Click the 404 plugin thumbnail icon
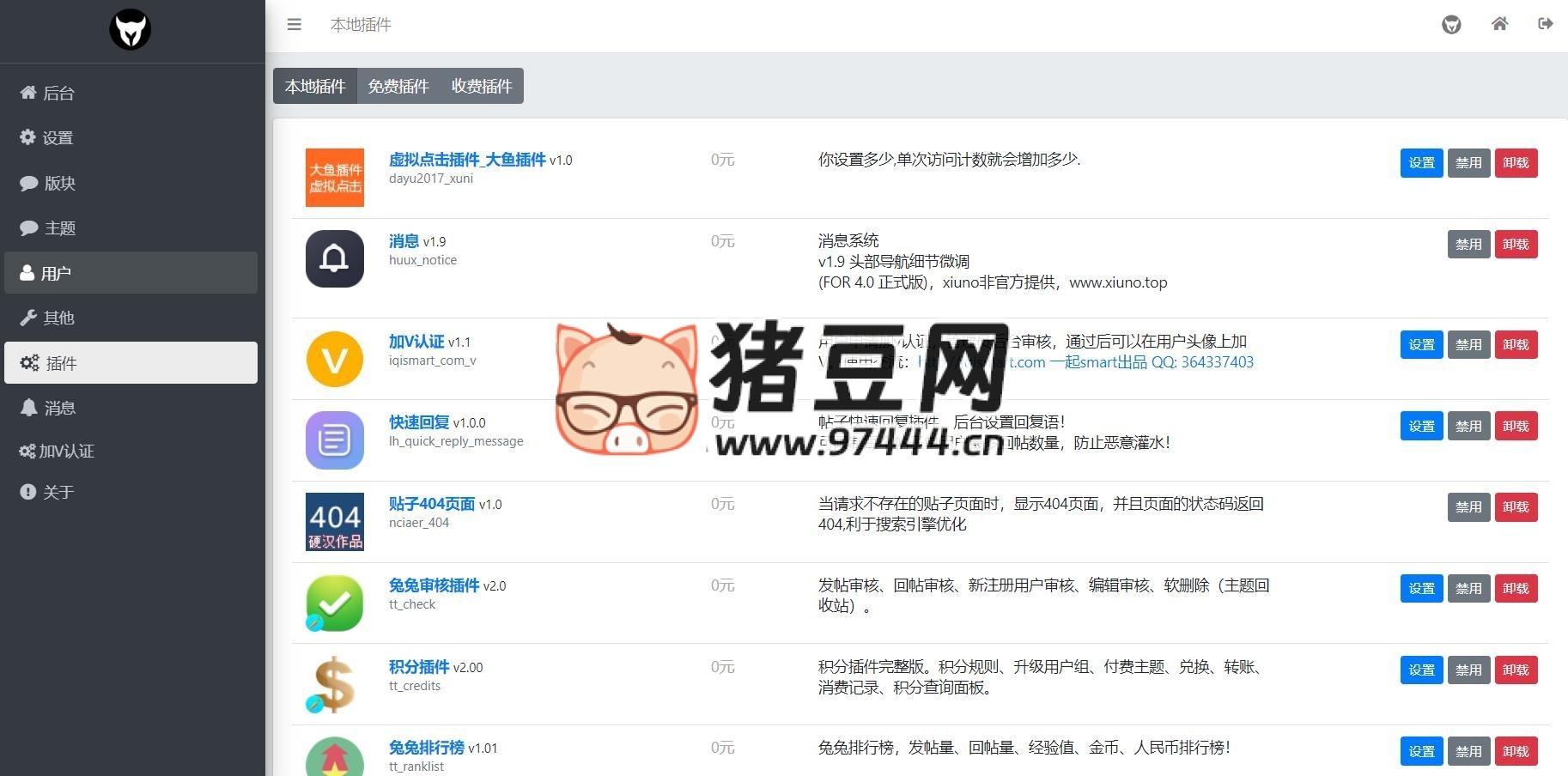This screenshot has width=1568, height=776. click(335, 521)
